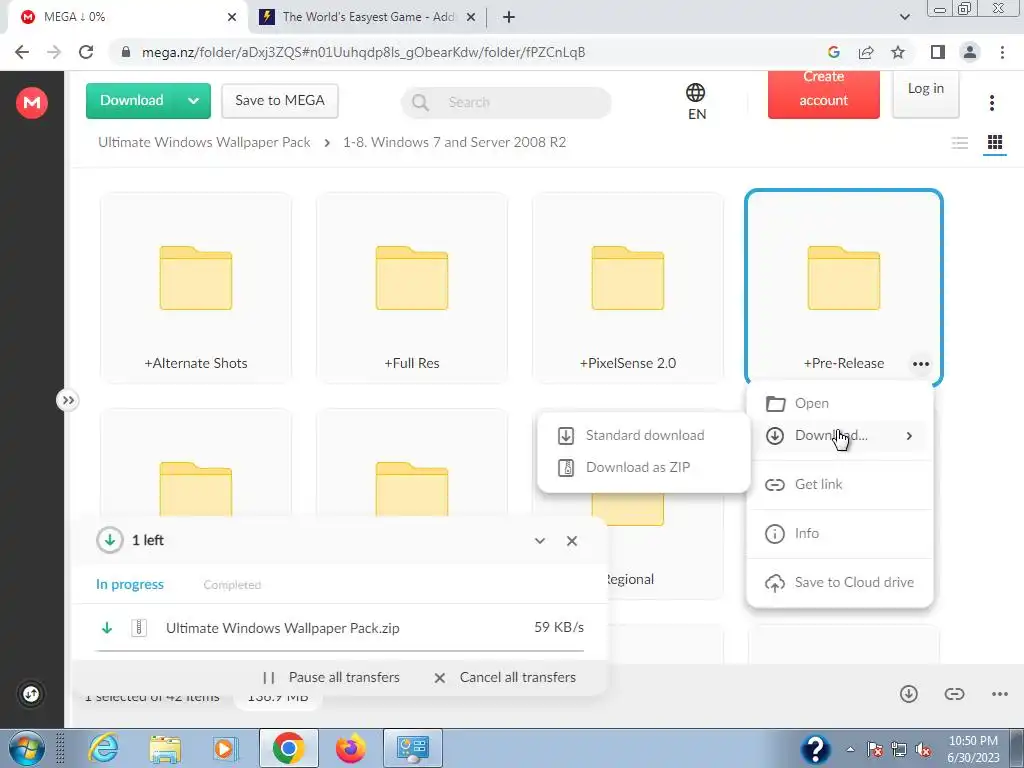Viewport: 1024px width, 768px height.
Task: Select Download as ZIP option
Action: point(643,468)
